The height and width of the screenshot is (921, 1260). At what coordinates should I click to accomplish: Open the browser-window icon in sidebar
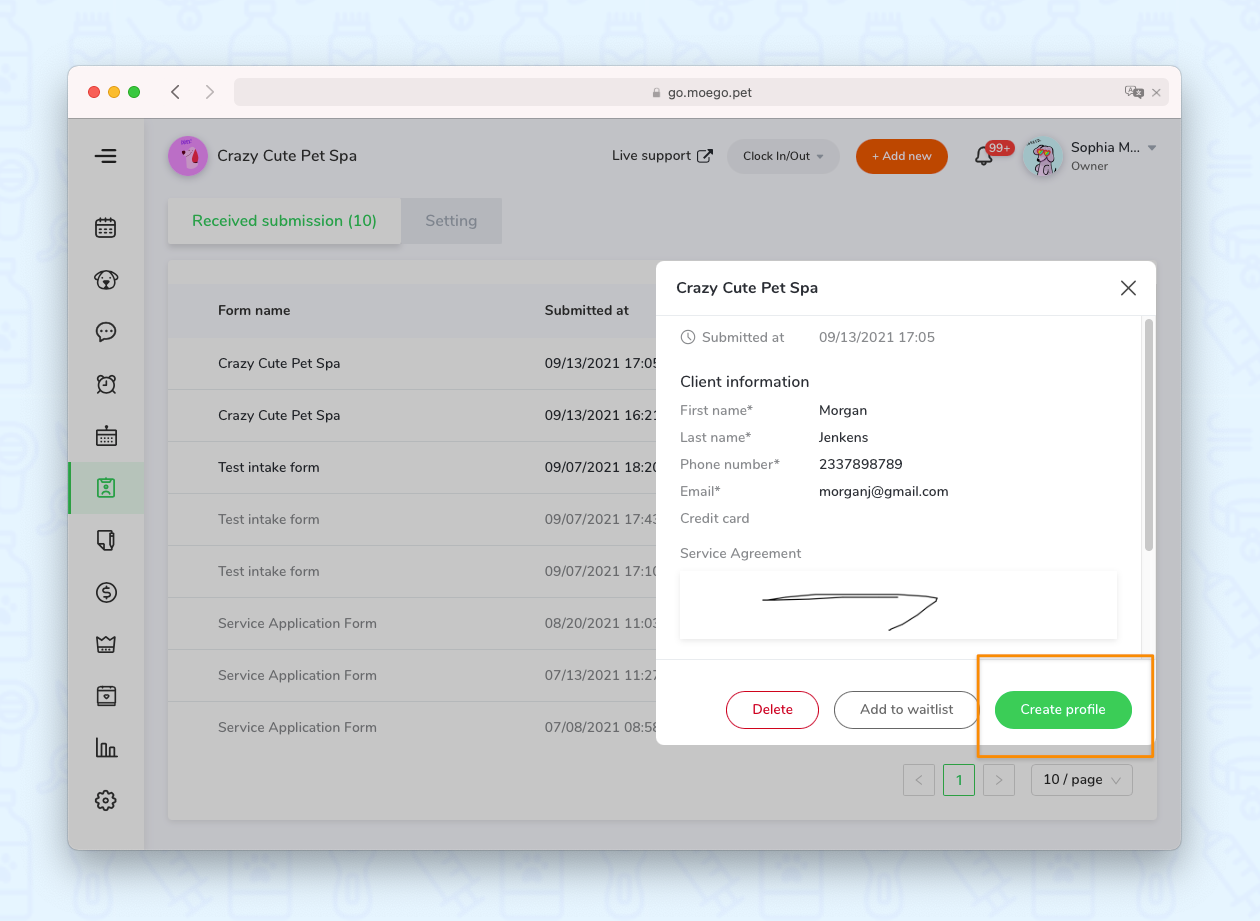point(106,696)
